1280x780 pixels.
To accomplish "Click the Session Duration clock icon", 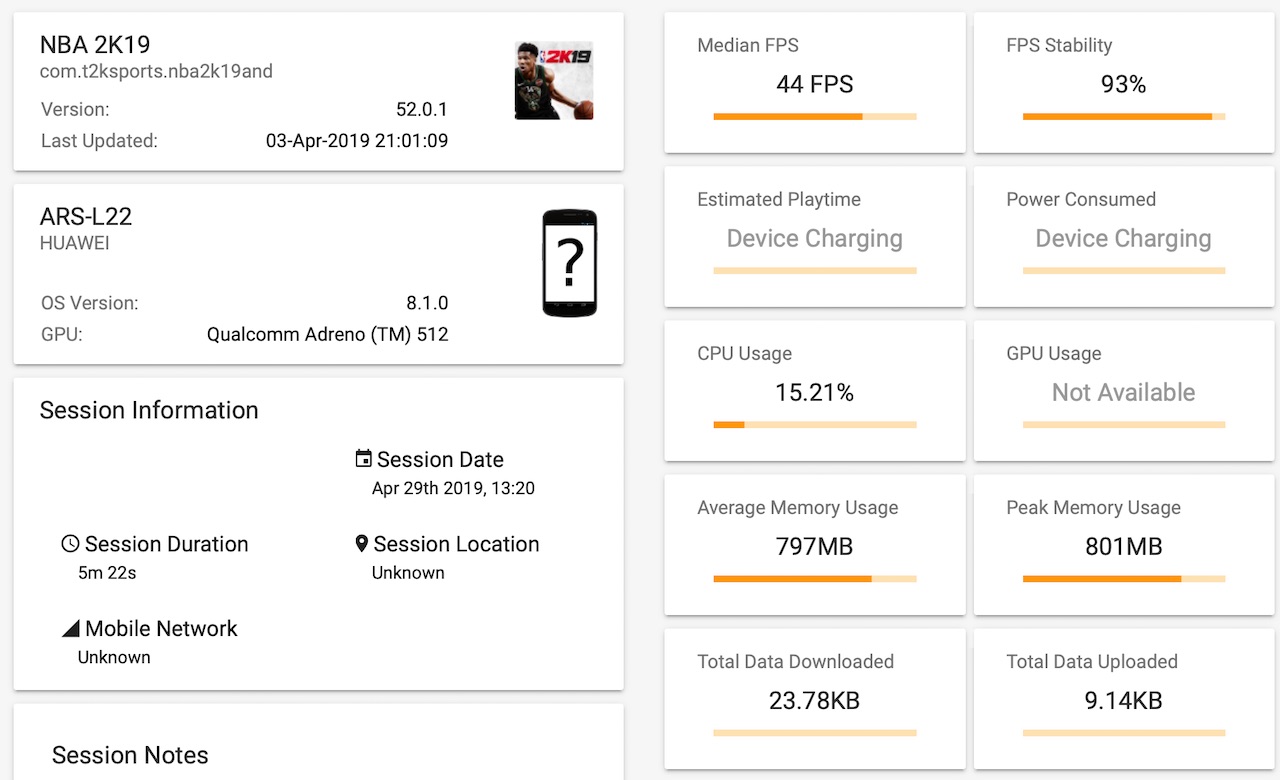I will [70, 544].
